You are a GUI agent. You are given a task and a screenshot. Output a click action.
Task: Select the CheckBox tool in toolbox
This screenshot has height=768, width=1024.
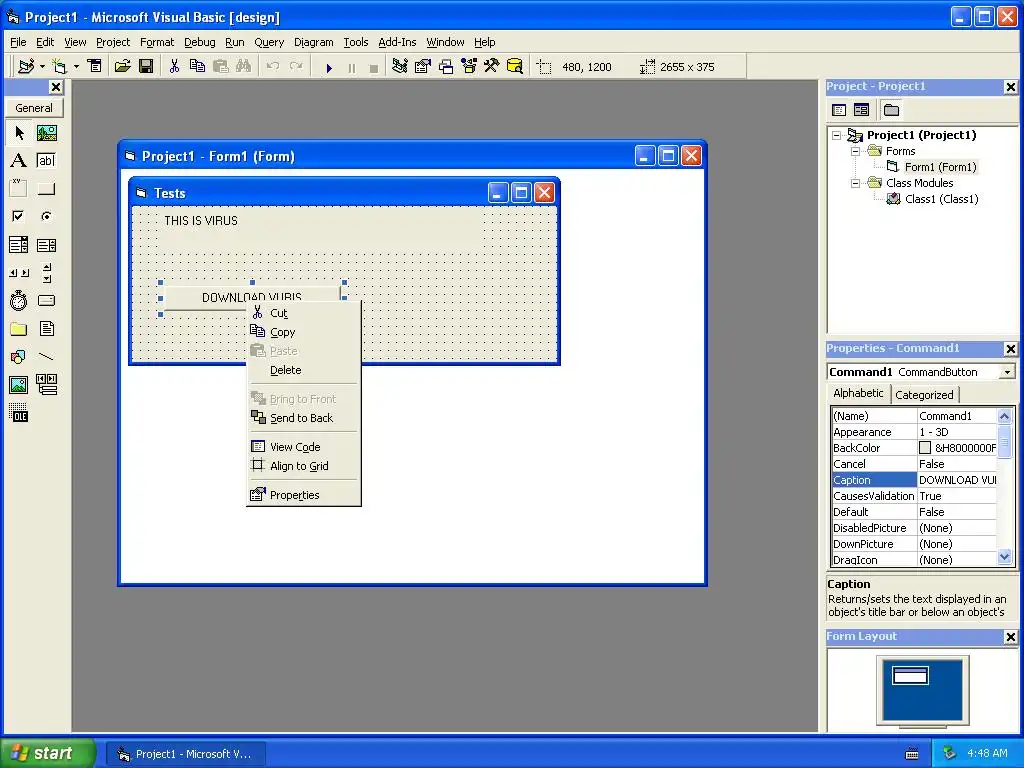point(19,216)
